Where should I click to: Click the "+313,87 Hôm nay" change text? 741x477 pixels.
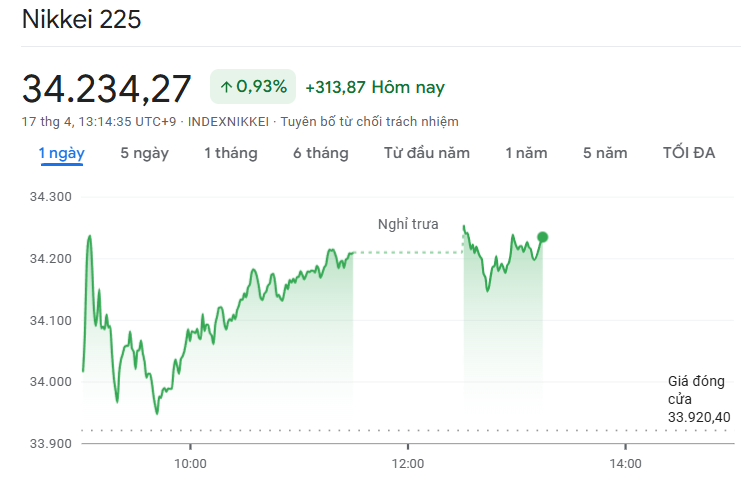click(x=374, y=88)
